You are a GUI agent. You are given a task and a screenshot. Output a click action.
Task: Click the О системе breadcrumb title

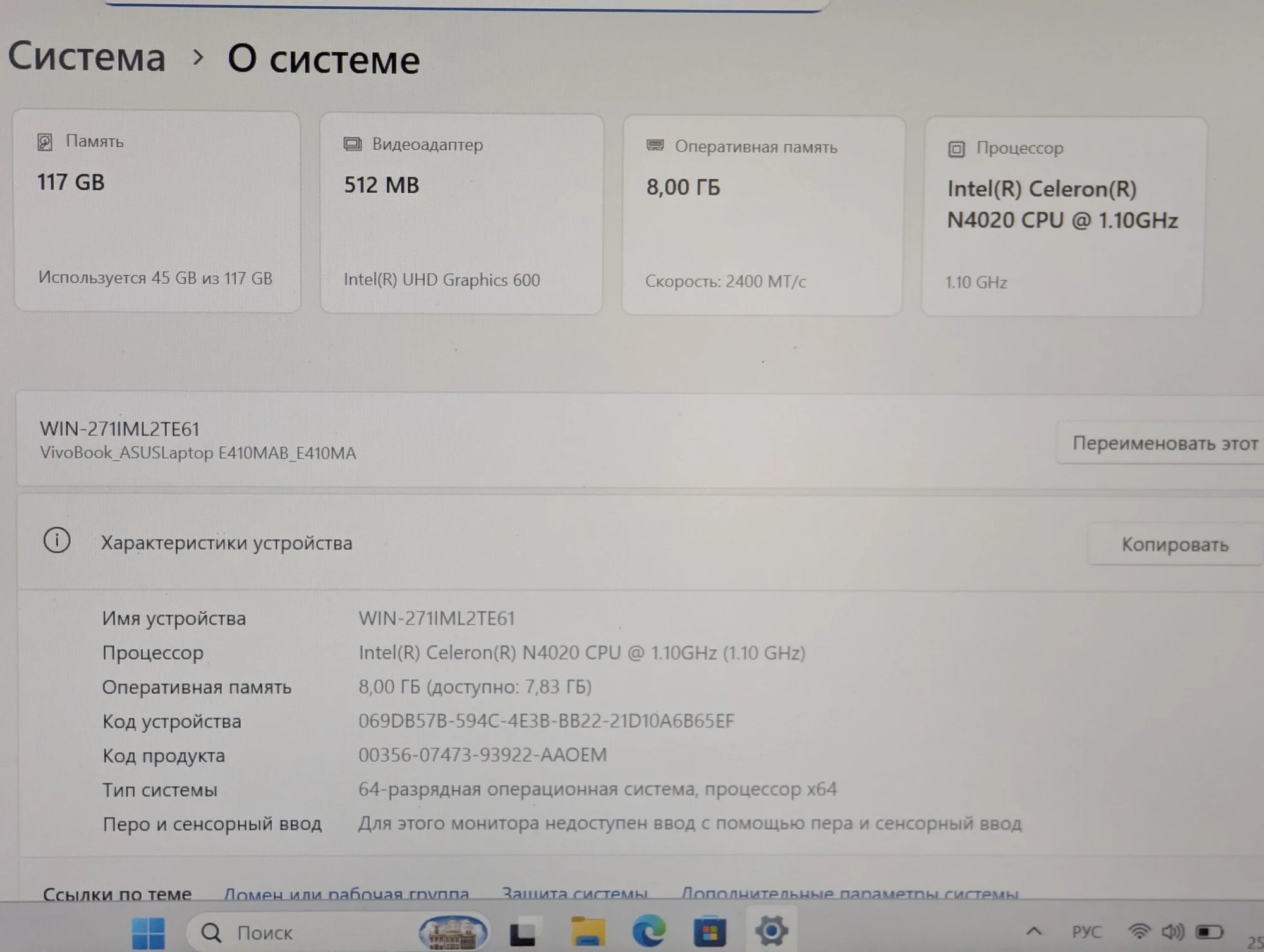(324, 59)
